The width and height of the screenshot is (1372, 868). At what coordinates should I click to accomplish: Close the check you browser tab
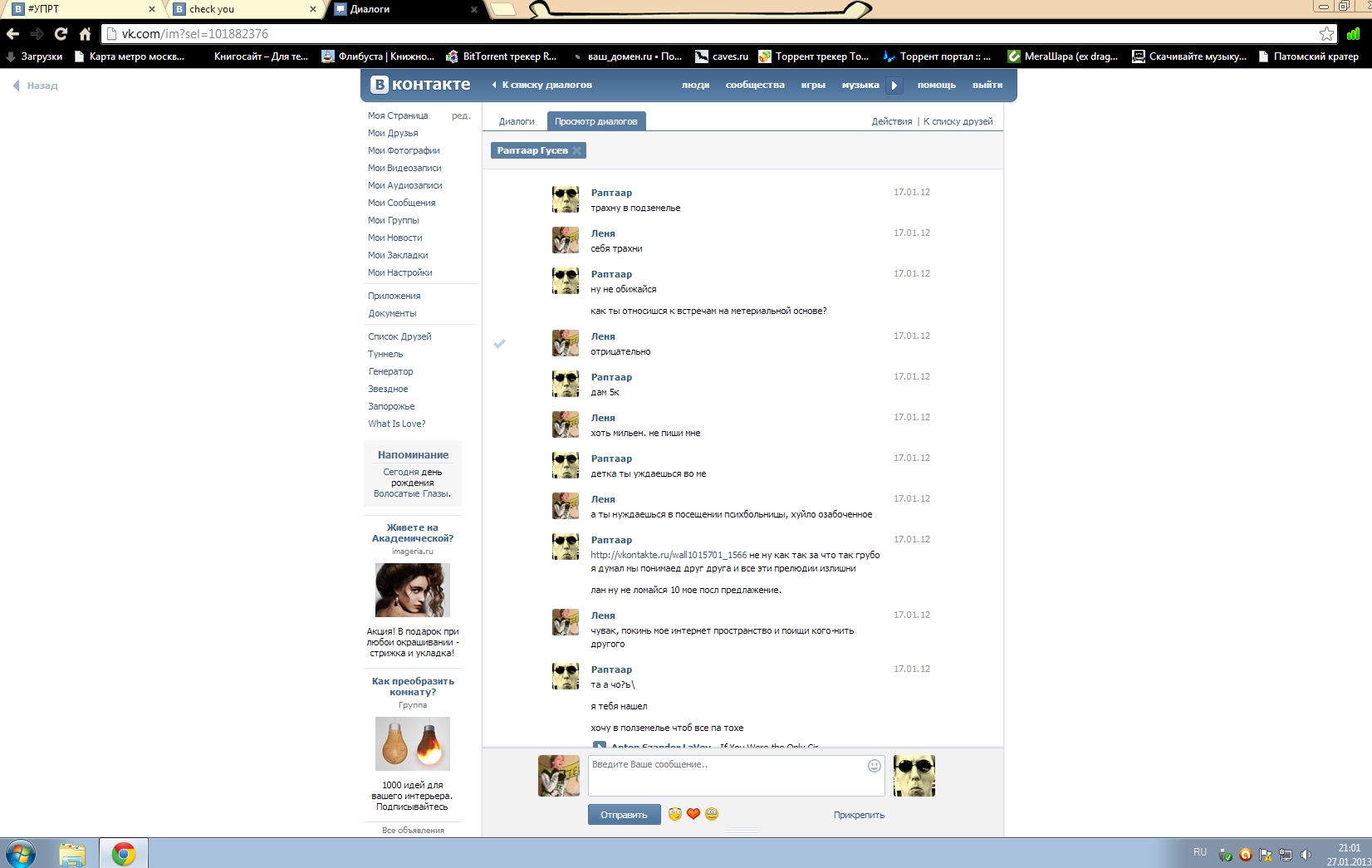click(313, 9)
